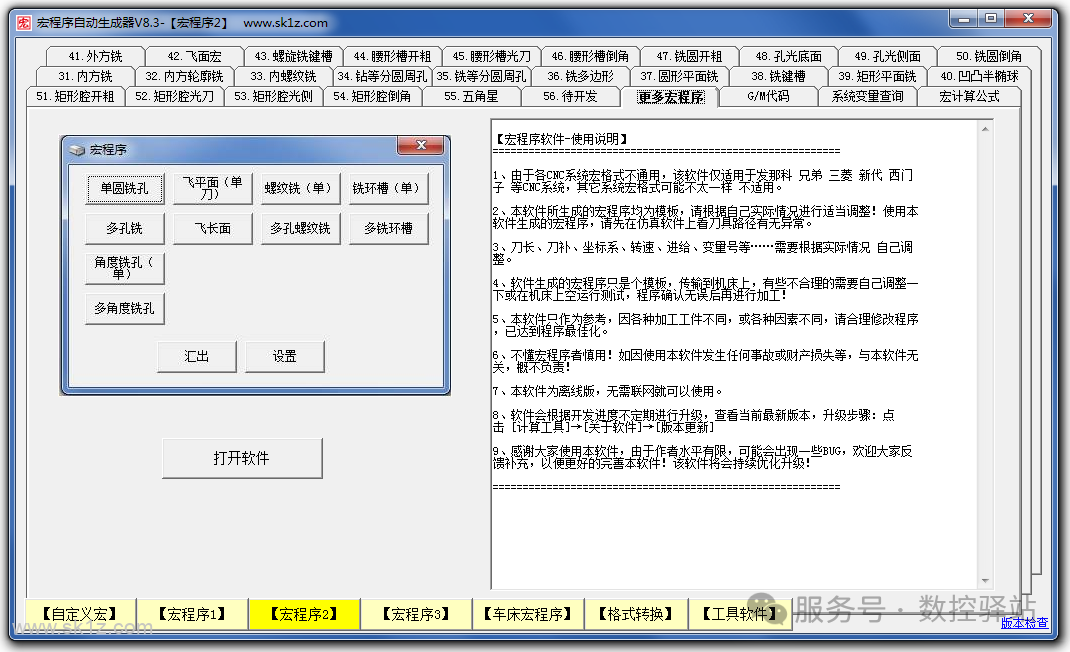Switch to tab 41. 外方铣

[x=96, y=56]
